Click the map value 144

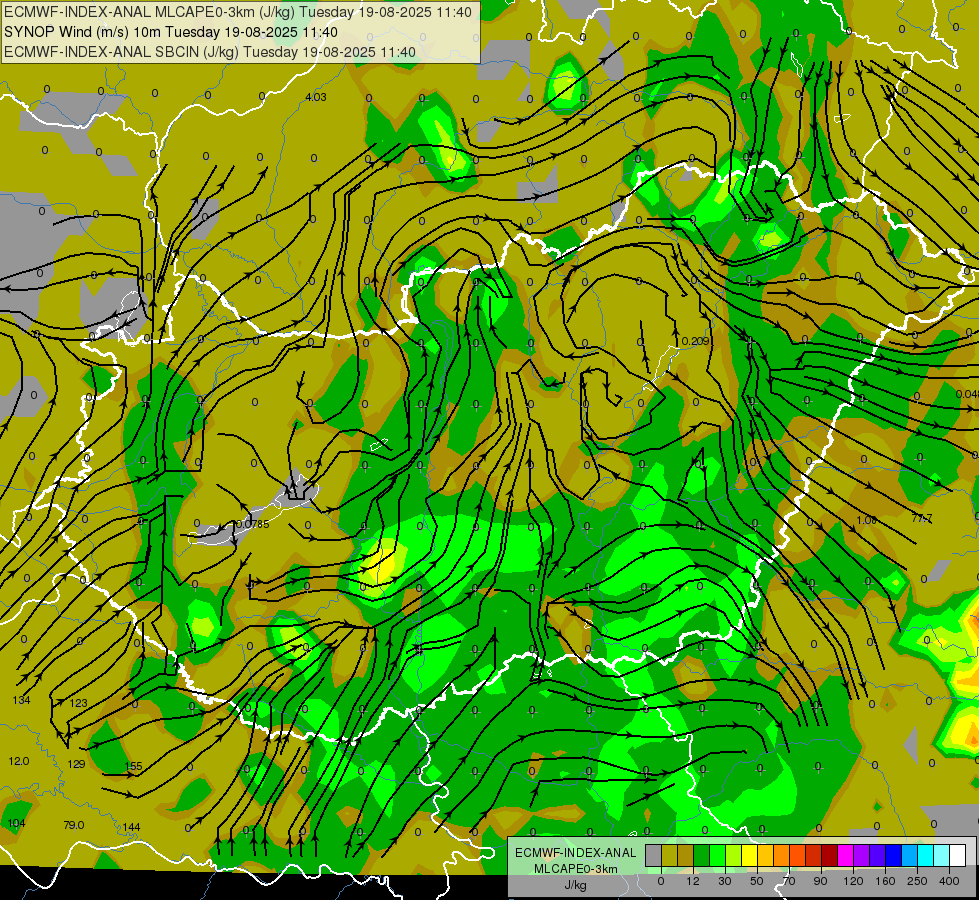click(x=131, y=827)
